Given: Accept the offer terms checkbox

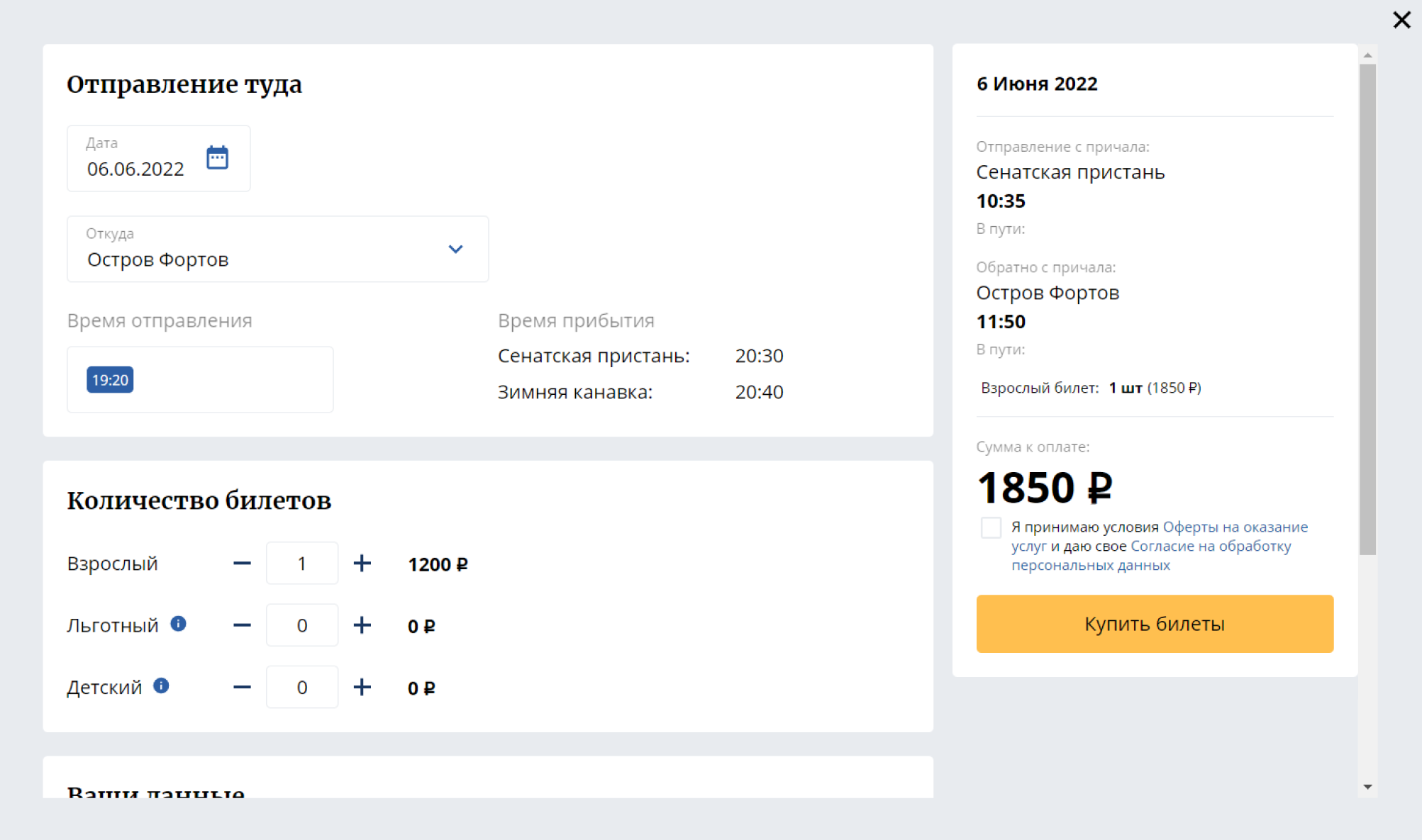Looking at the screenshot, I should 991,527.
